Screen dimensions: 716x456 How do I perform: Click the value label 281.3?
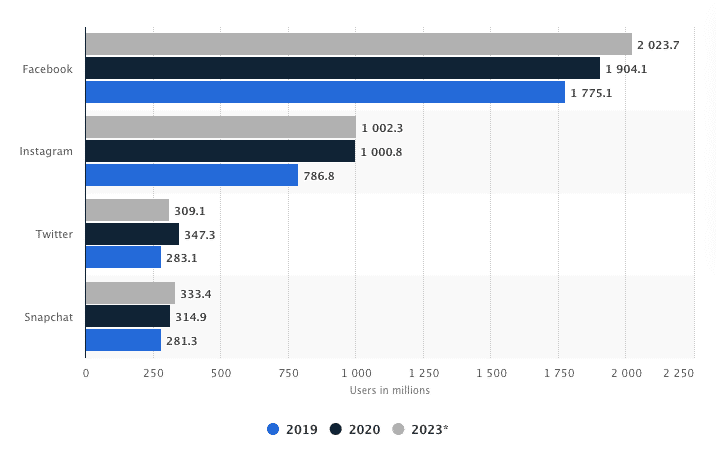tap(182, 341)
